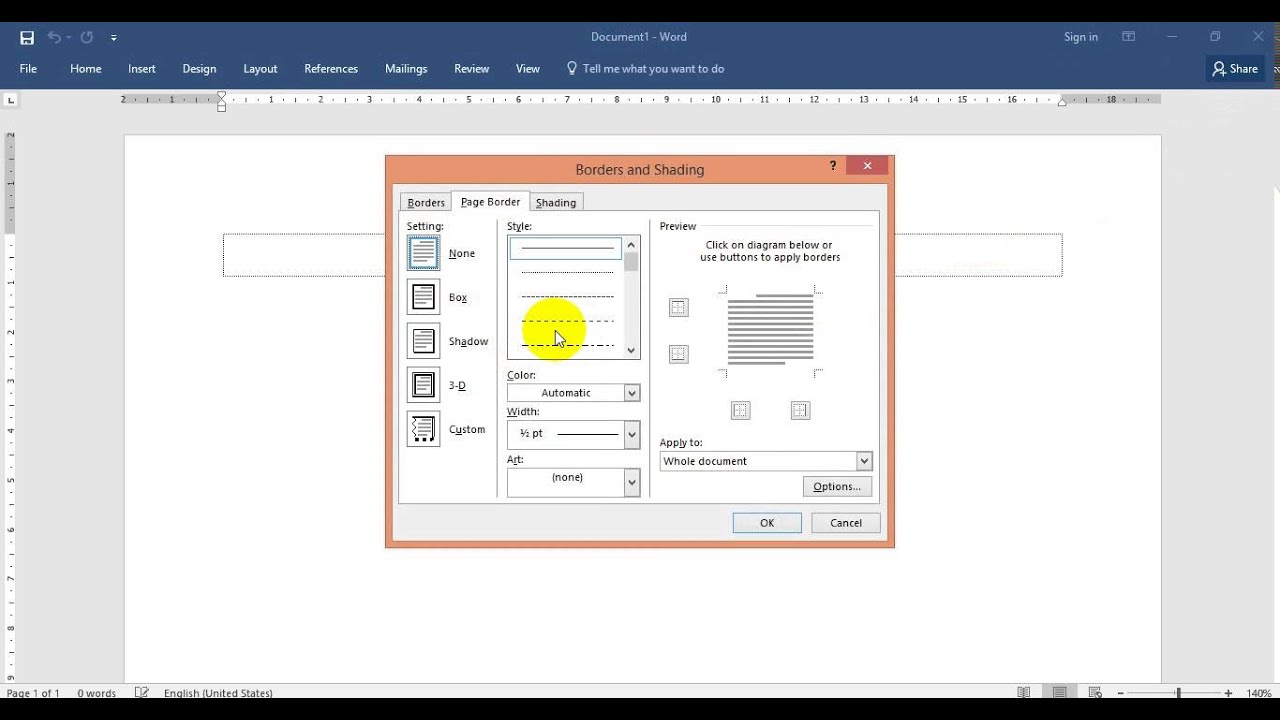Open the View ribbon tab
Viewport: 1280px width, 720px height.
pyautogui.click(x=528, y=69)
